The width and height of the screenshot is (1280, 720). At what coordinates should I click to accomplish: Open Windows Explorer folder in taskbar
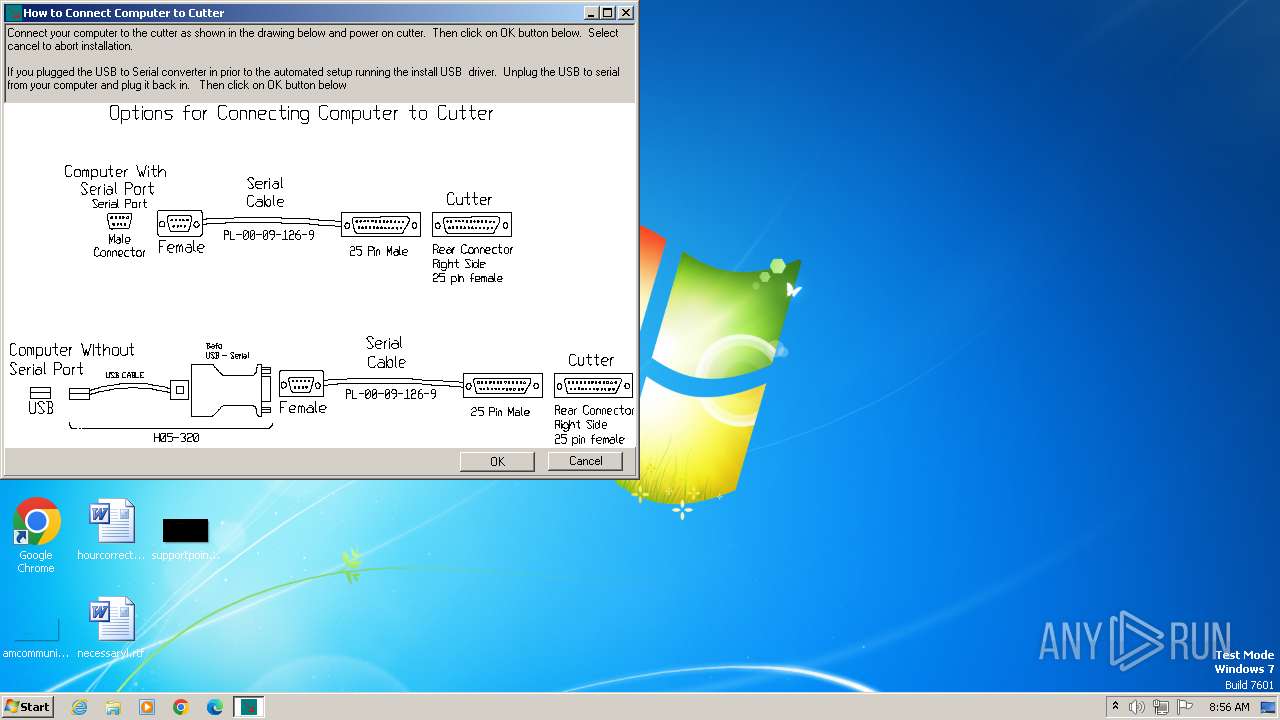113,707
